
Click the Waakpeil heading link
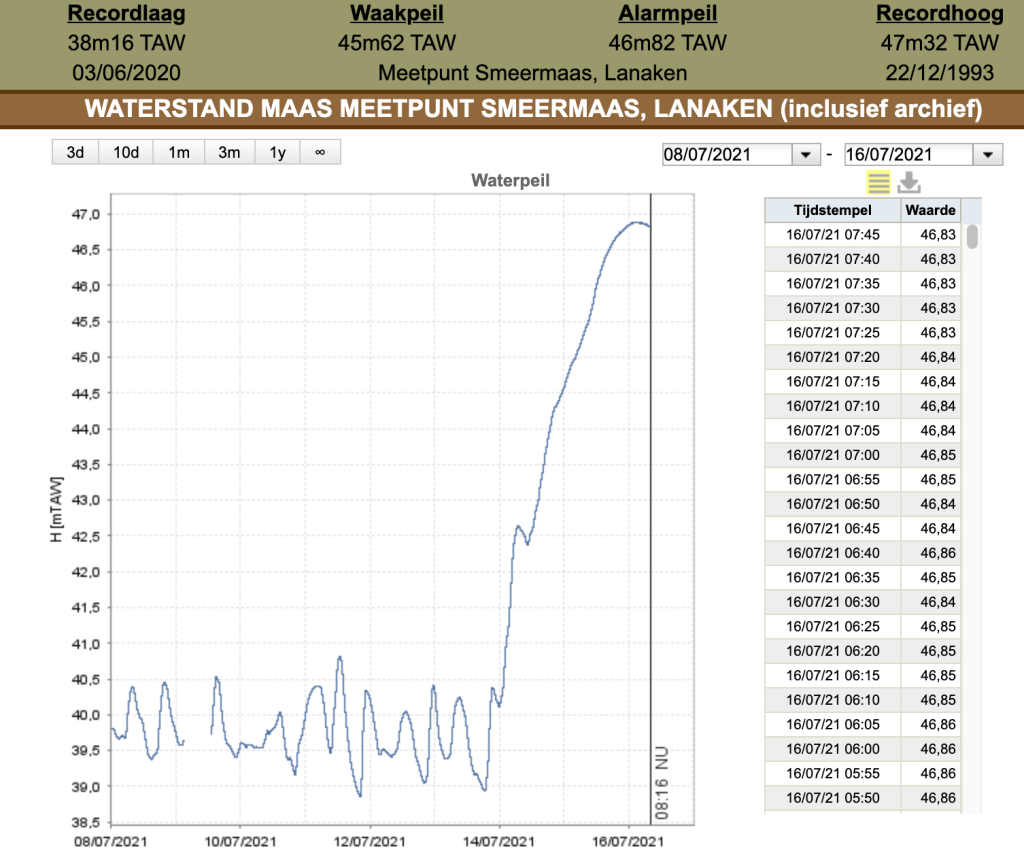point(396,13)
